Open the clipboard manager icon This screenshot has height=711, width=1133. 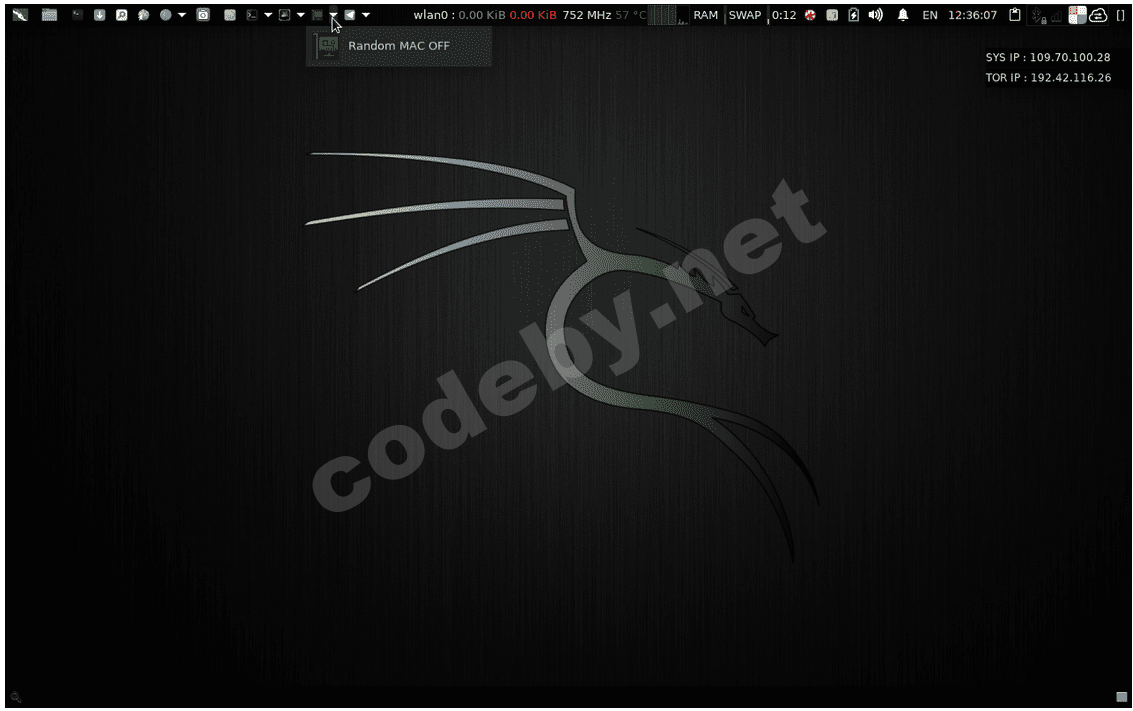click(x=1014, y=14)
